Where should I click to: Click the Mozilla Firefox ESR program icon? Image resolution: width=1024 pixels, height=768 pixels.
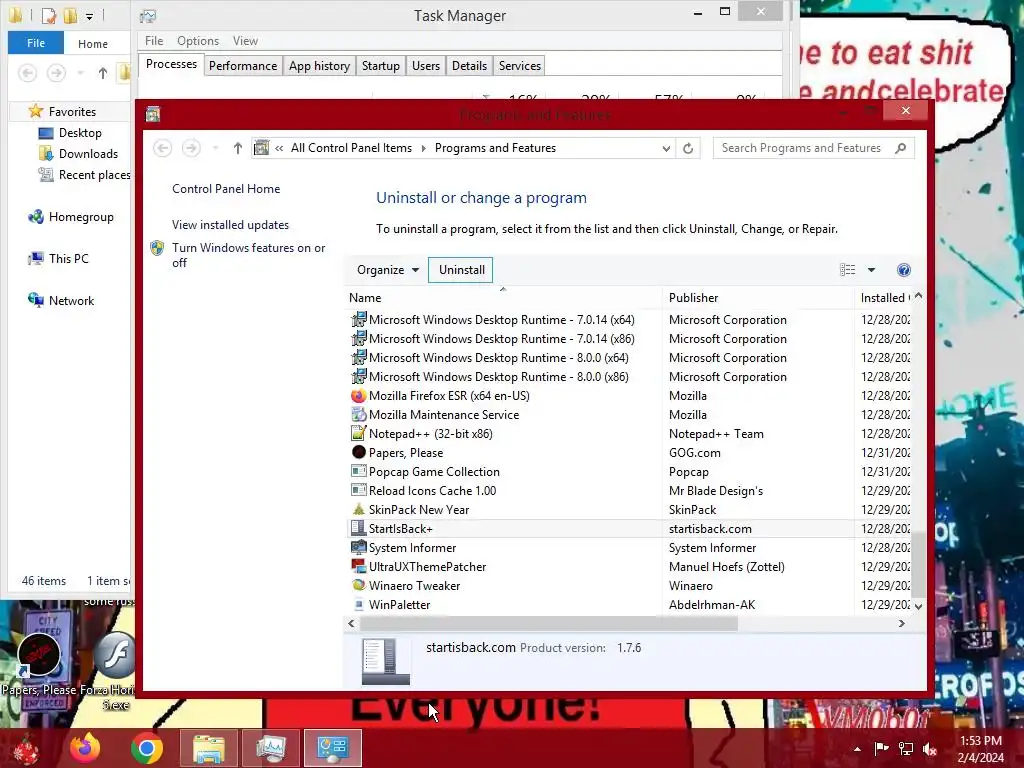coord(359,396)
